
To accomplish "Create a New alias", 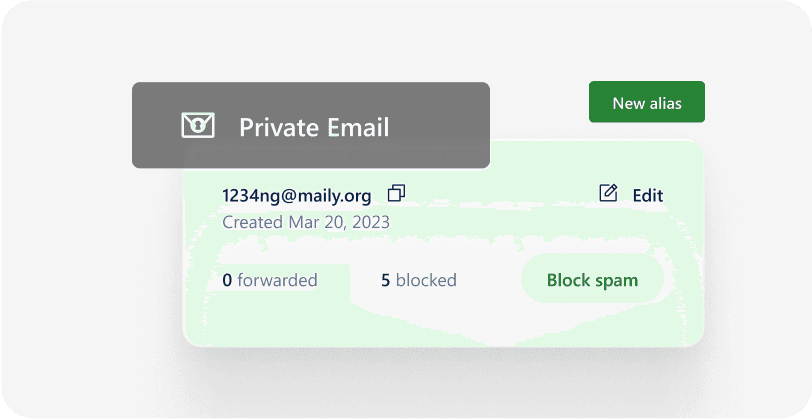I will (647, 102).
